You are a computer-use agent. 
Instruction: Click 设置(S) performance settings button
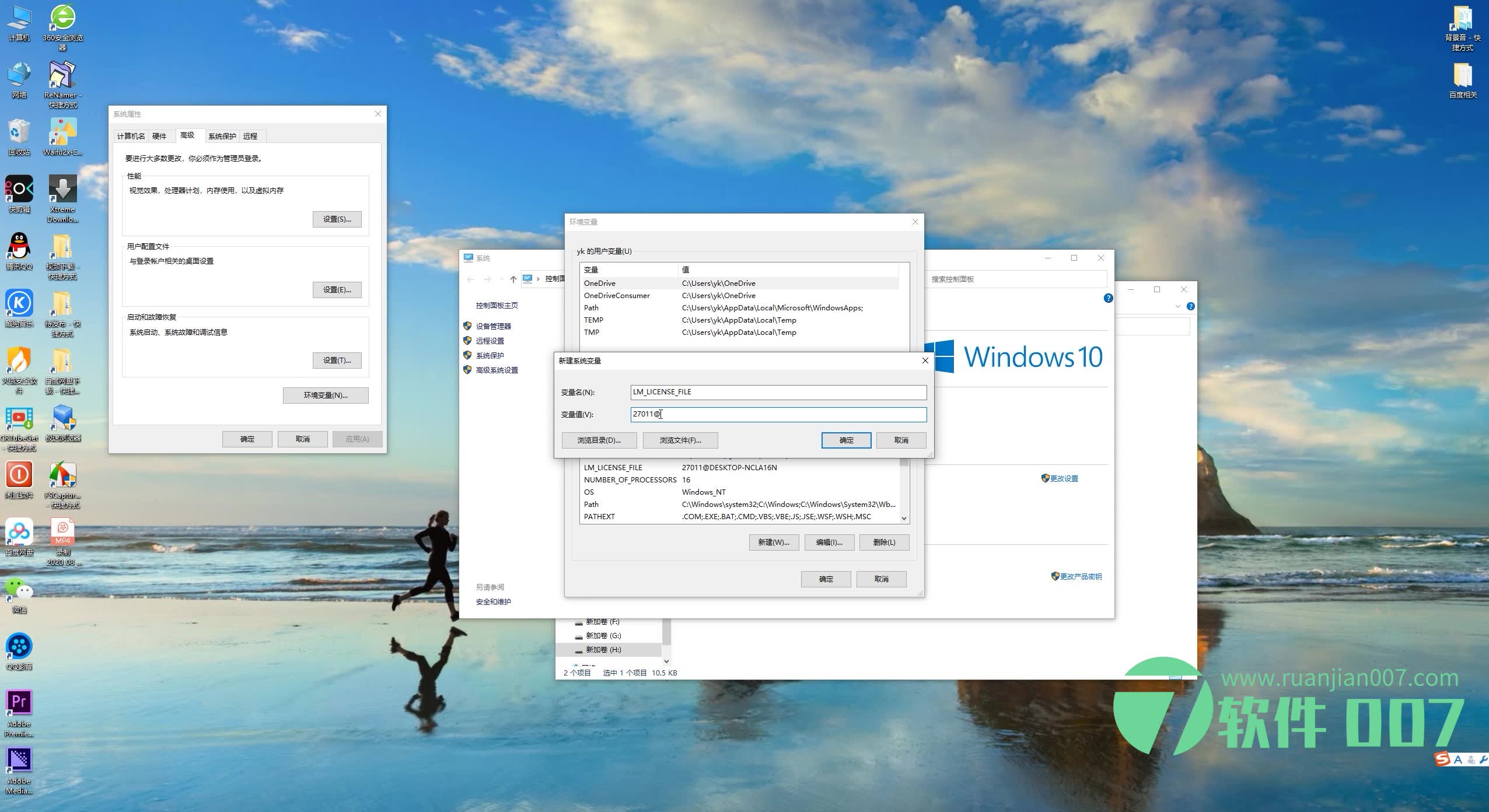[337, 219]
